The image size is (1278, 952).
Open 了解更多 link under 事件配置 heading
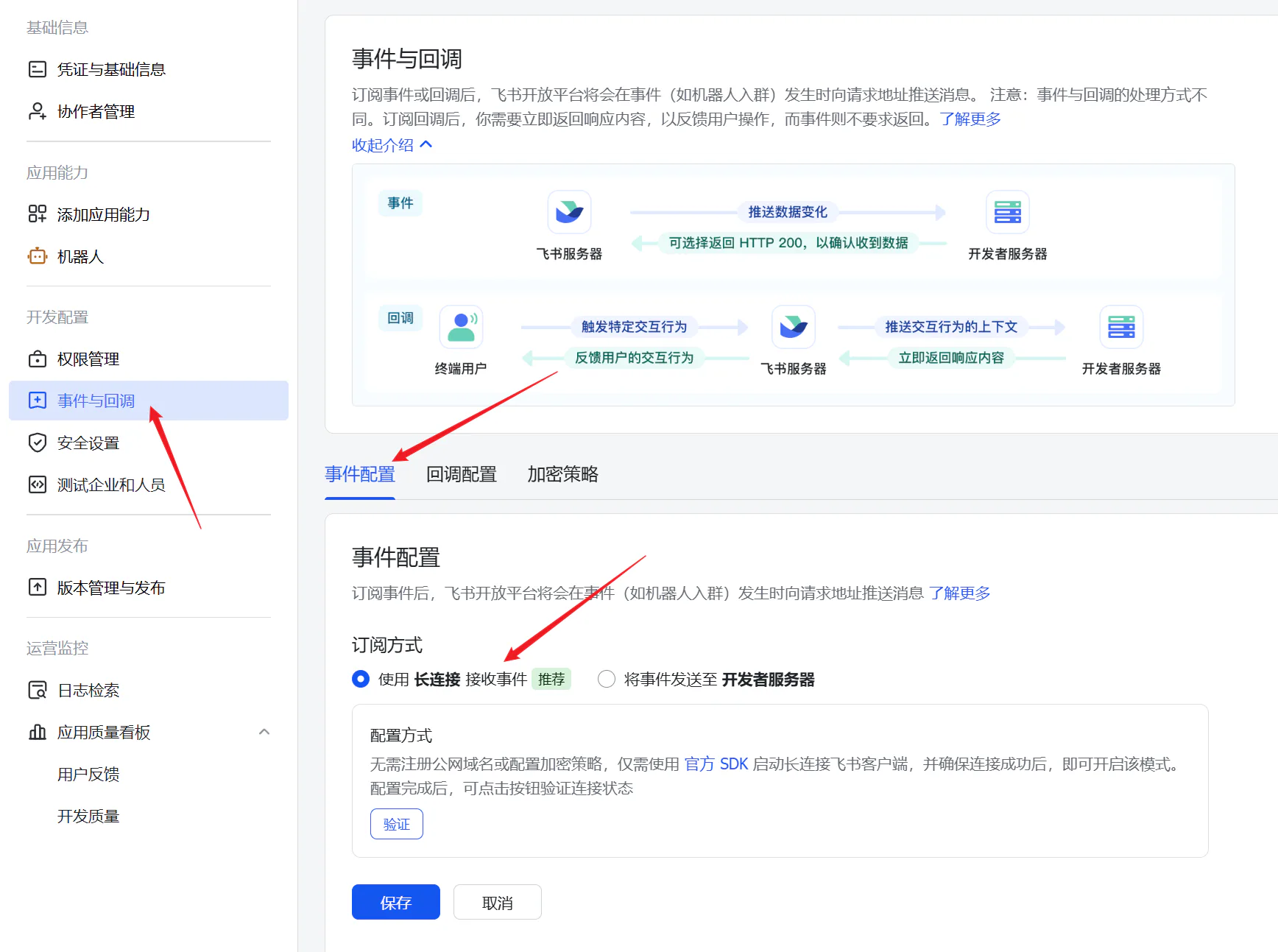click(959, 593)
